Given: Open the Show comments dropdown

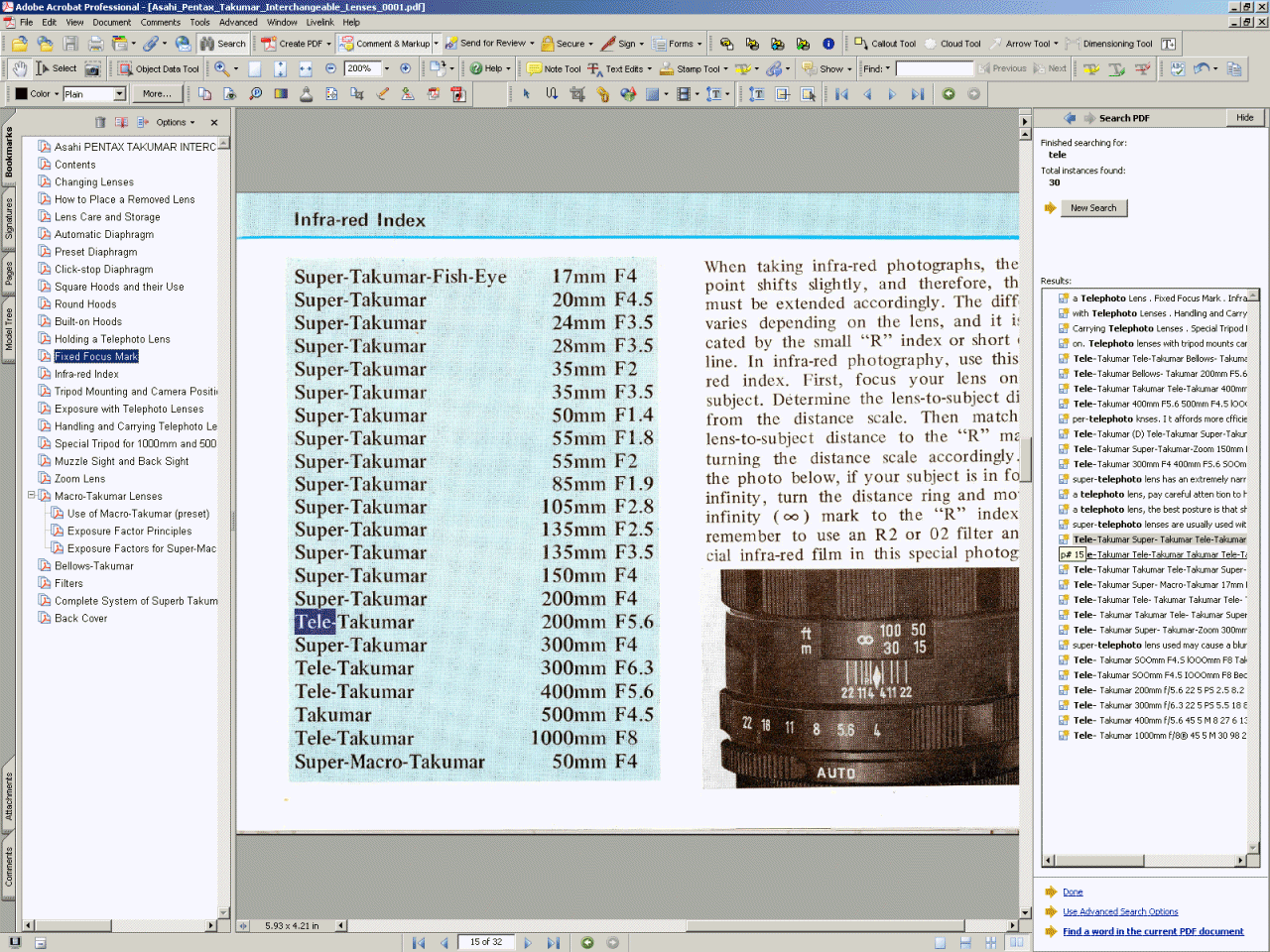Looking at the screenshot, I should point(850,68).
